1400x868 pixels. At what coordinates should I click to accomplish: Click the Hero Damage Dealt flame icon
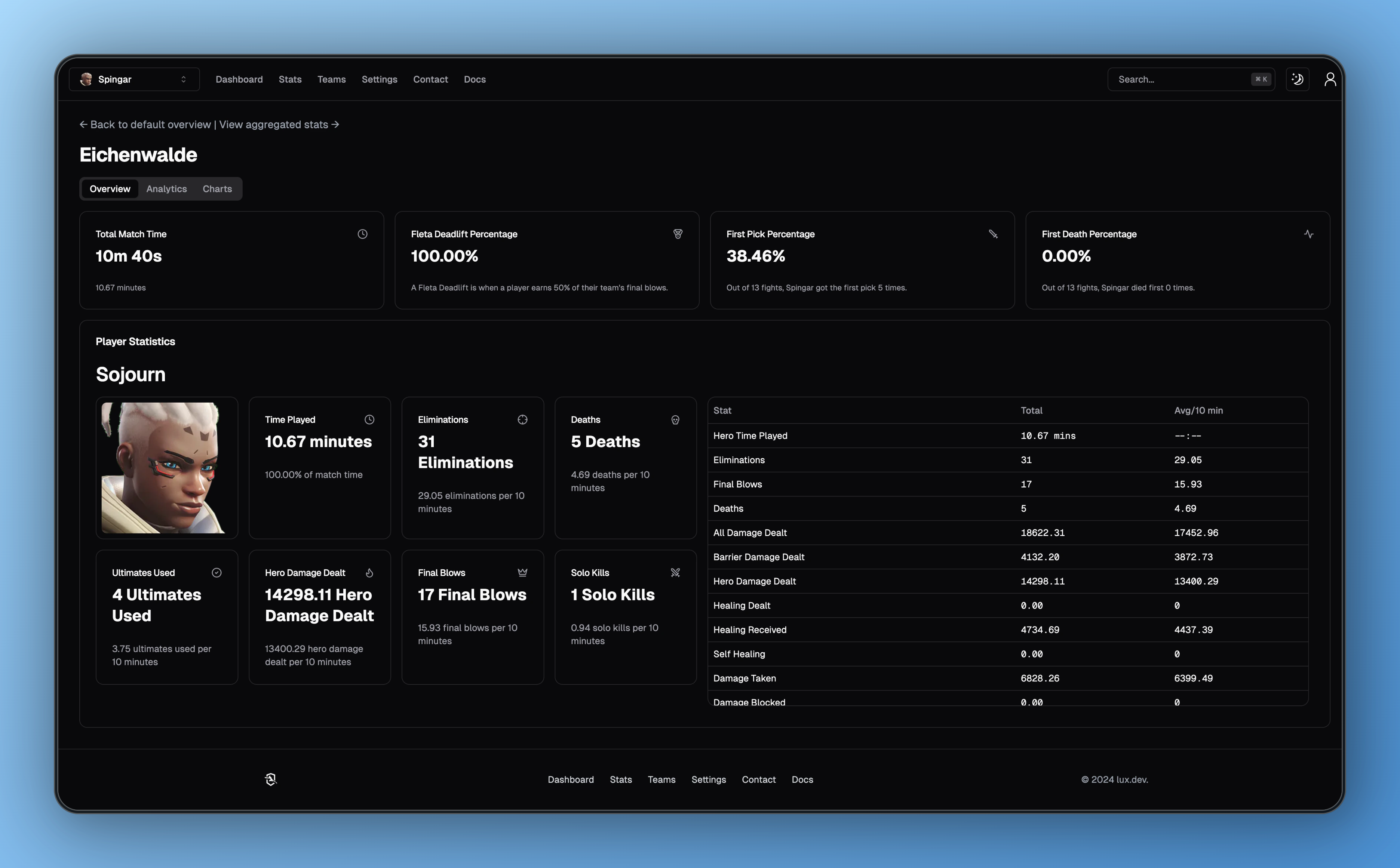coord(369,572)
